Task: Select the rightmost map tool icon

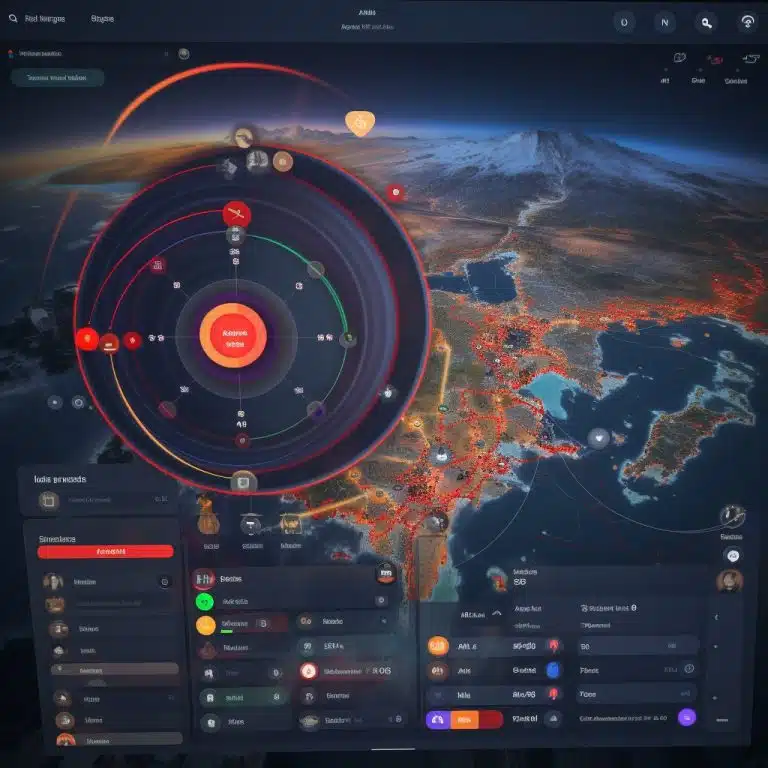Action: (x=751, y=59)
